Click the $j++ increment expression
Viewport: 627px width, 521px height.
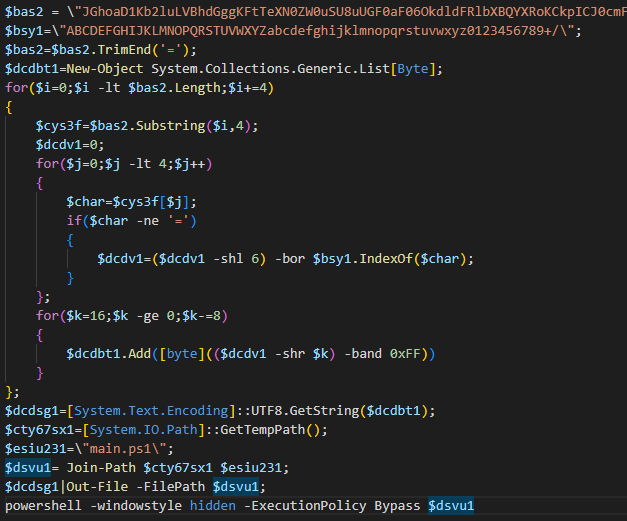pyautogui.click(x=190, y=164)
